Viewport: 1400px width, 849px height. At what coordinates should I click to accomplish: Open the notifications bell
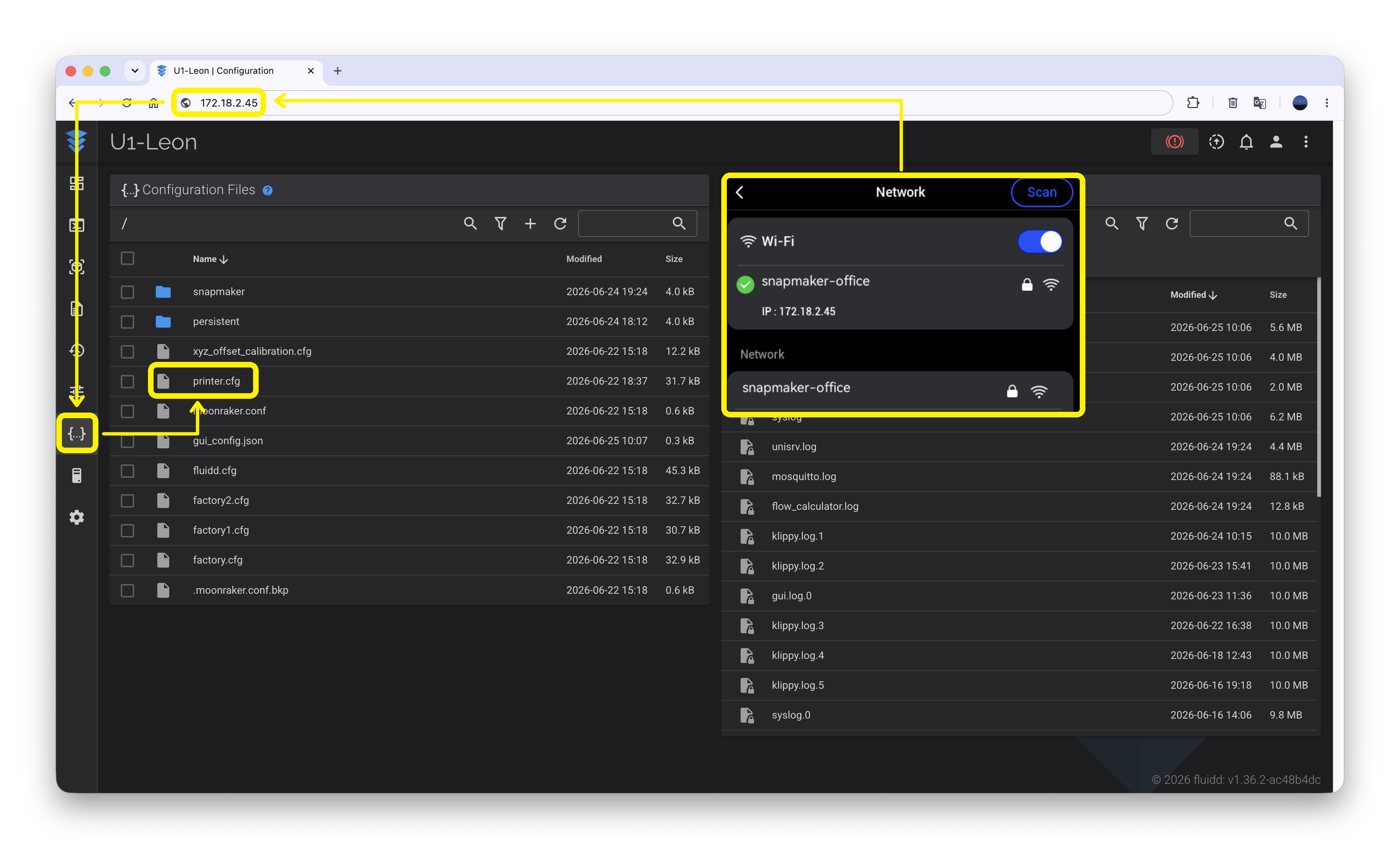[x=1246, y=142]
